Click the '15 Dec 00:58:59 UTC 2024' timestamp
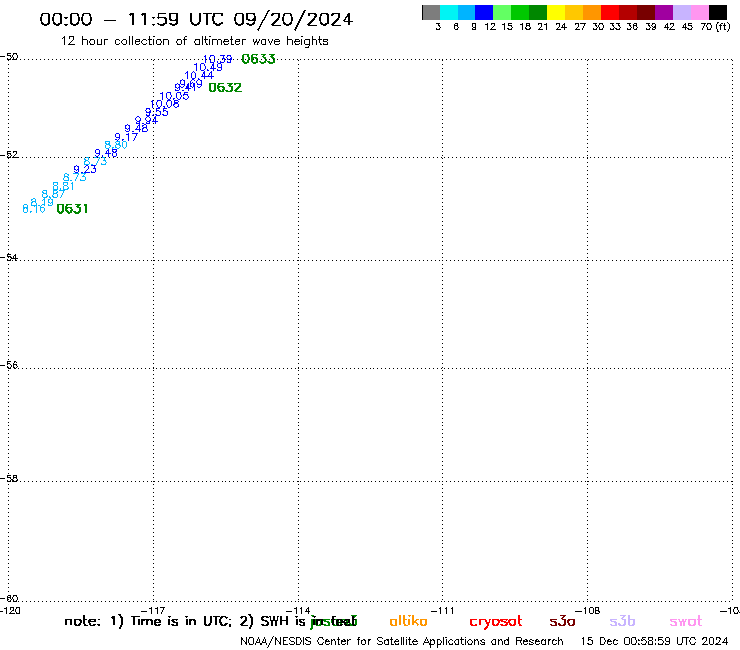 pyautogui.click(x=654, y=642)
